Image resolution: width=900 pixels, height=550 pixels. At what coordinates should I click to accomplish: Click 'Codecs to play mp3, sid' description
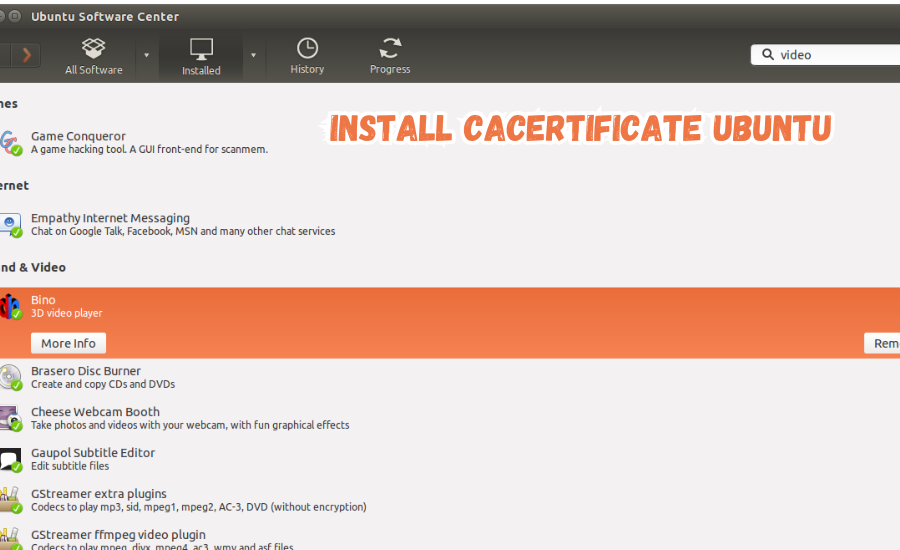[199, 507]
